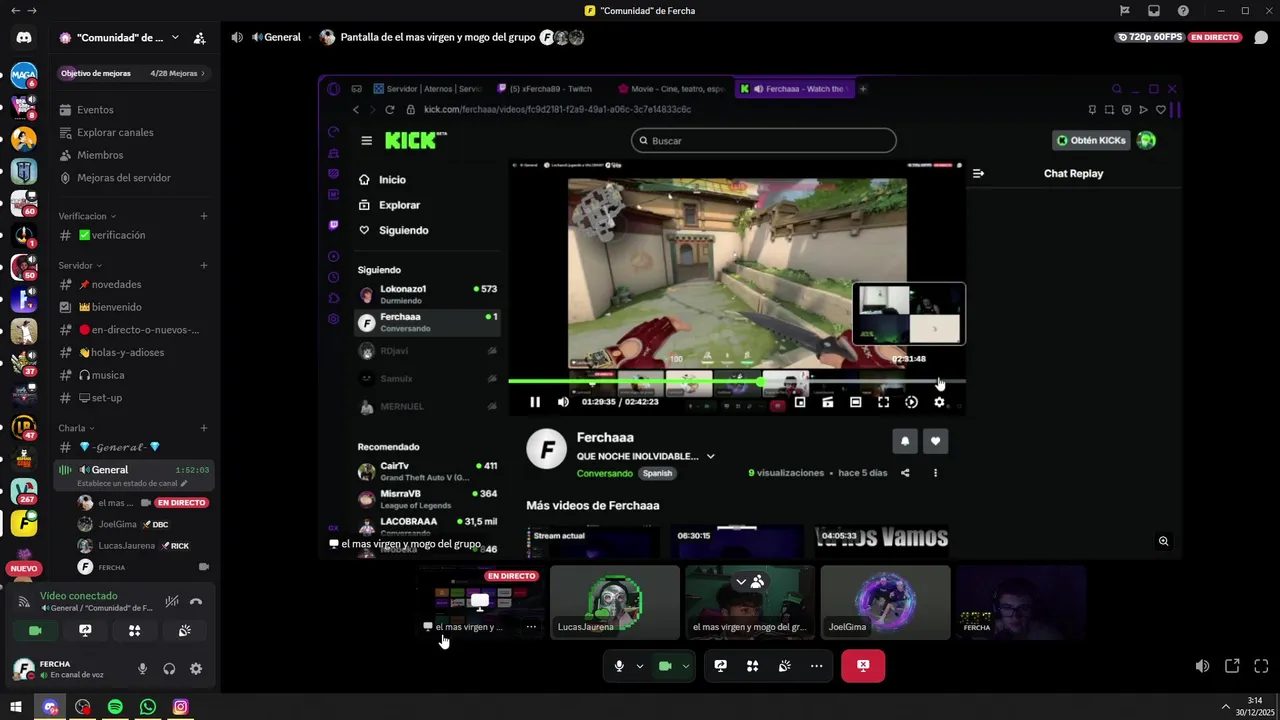Hang up via voice panel phone icon
This screenshot has width=1280, height=720.
click(x=196, y=601)
